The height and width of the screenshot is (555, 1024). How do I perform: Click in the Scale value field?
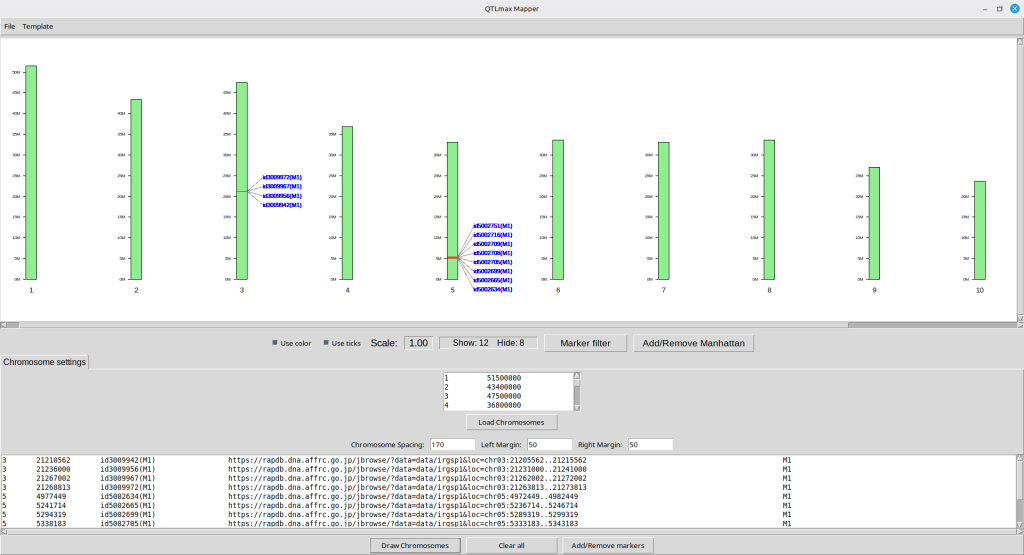(x=418, y=343)
